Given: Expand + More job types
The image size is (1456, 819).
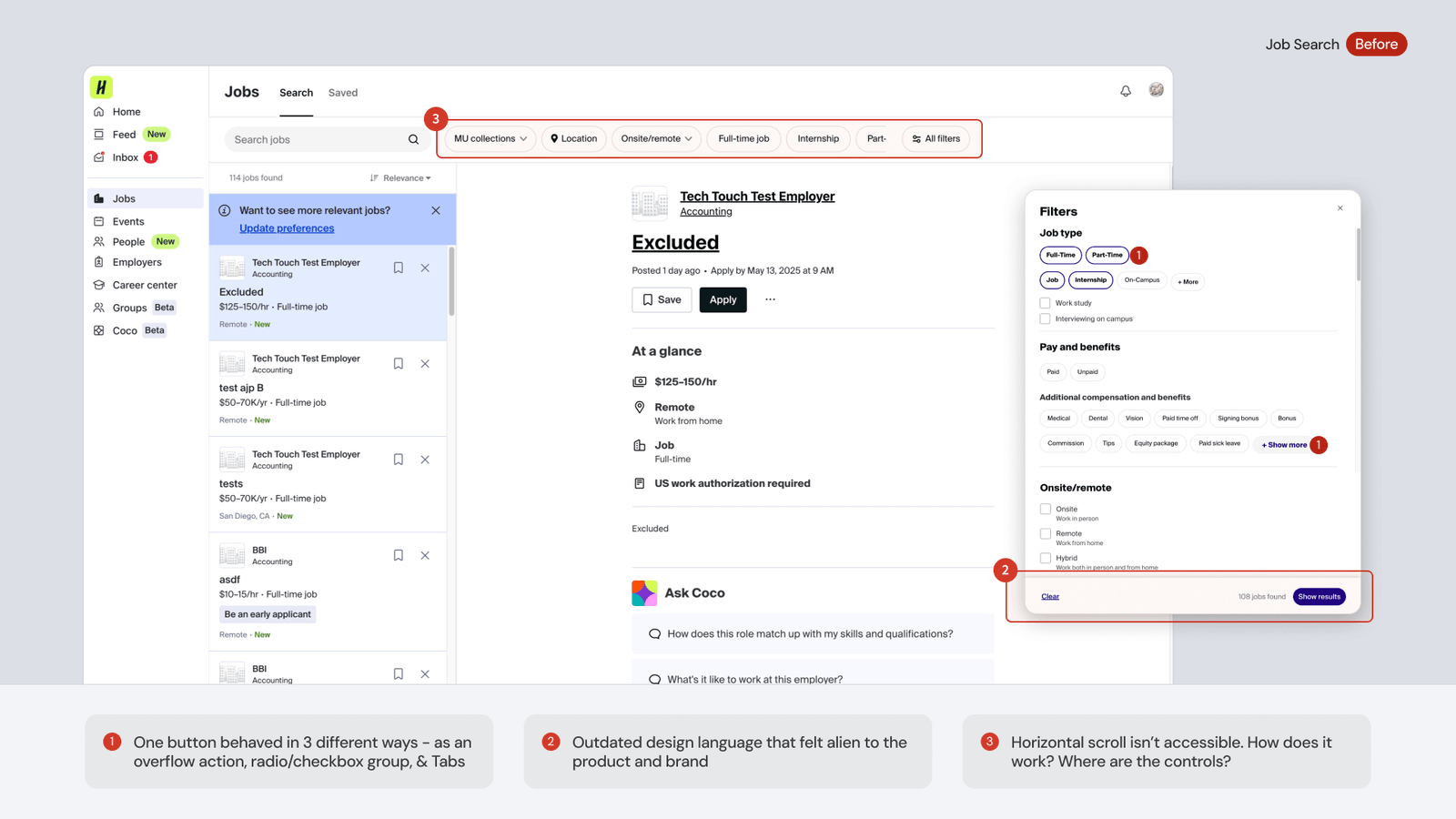Looking at the screenshot, I should tap(1188, 282).
